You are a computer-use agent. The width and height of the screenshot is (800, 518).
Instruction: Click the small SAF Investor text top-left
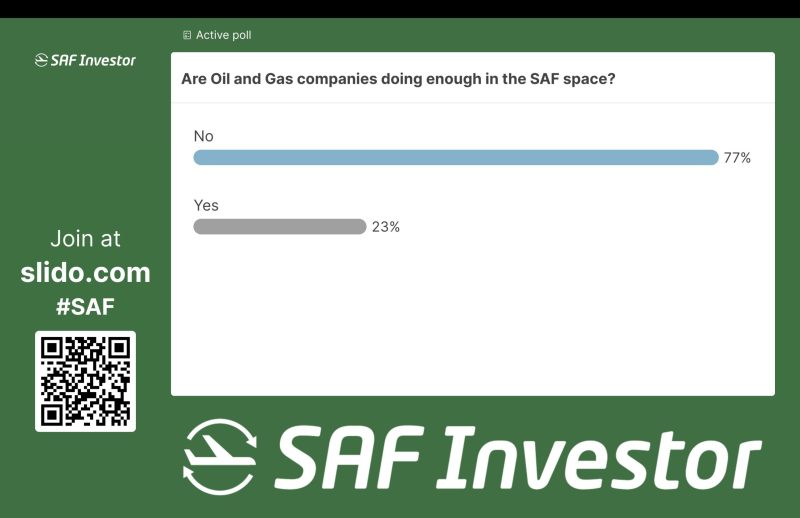[93, 60]
